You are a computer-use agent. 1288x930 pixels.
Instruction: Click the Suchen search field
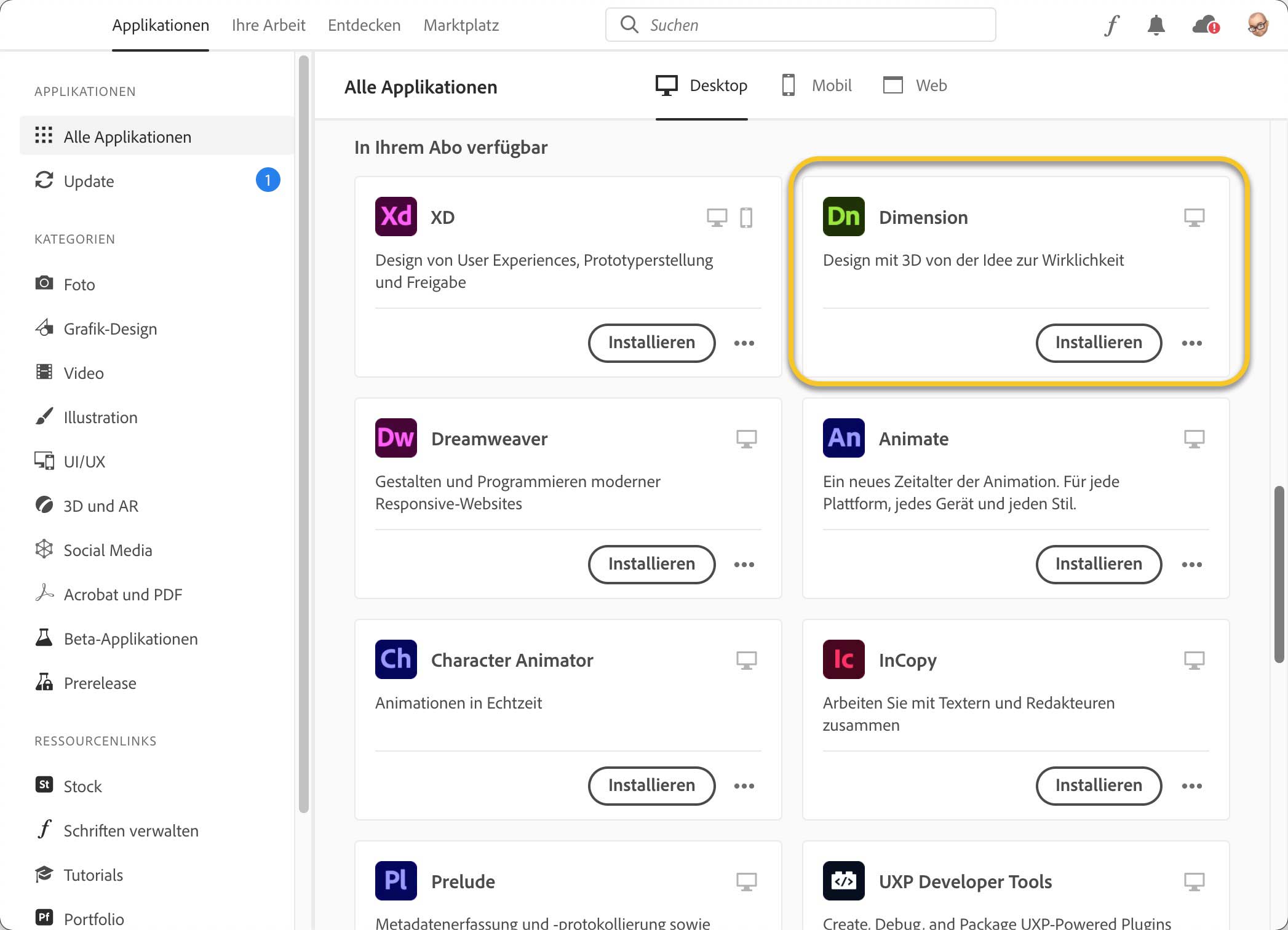[x=800, y=25]
